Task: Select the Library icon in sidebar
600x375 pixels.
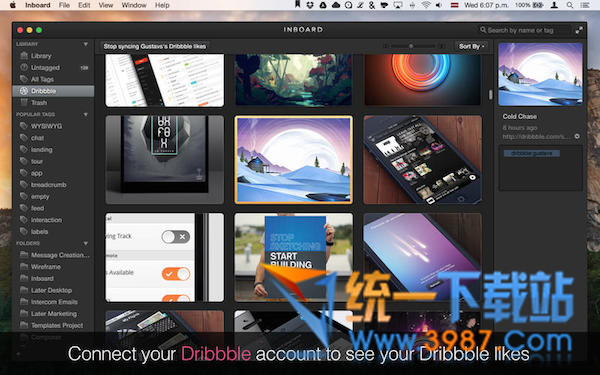Action: click(x=24, y=55)
